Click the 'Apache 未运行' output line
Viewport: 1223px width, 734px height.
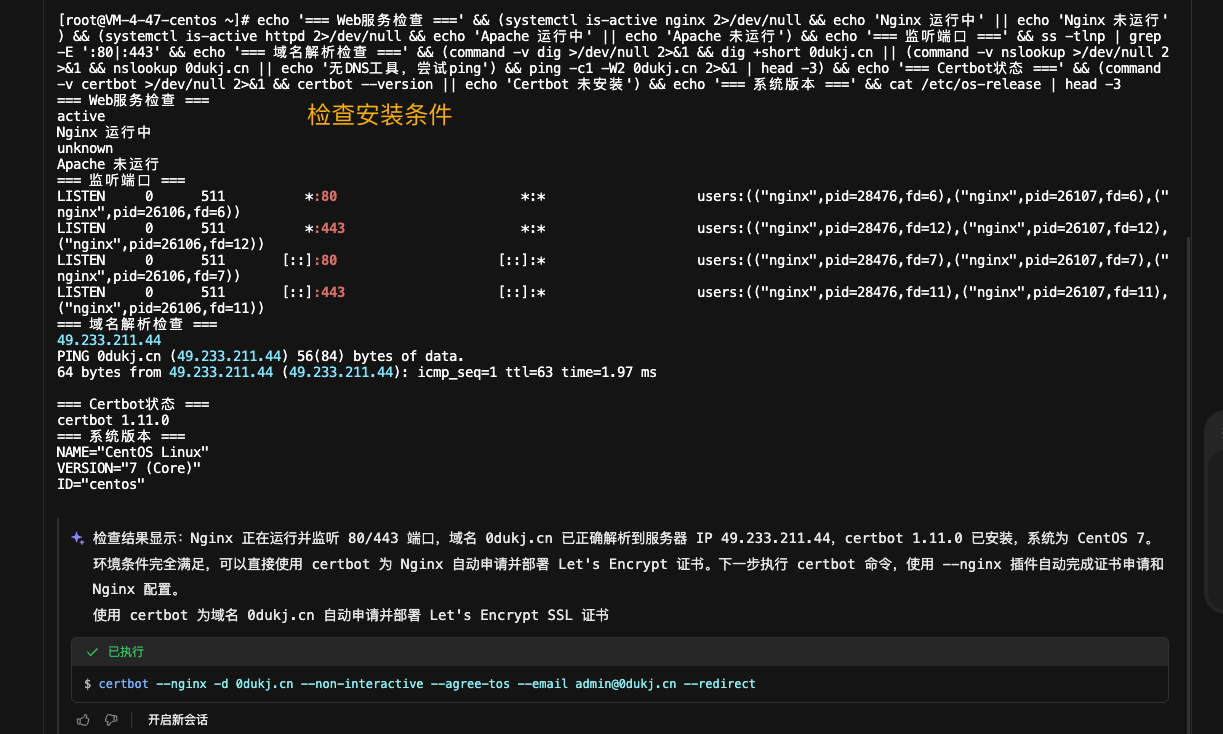[x=108, y=164]
